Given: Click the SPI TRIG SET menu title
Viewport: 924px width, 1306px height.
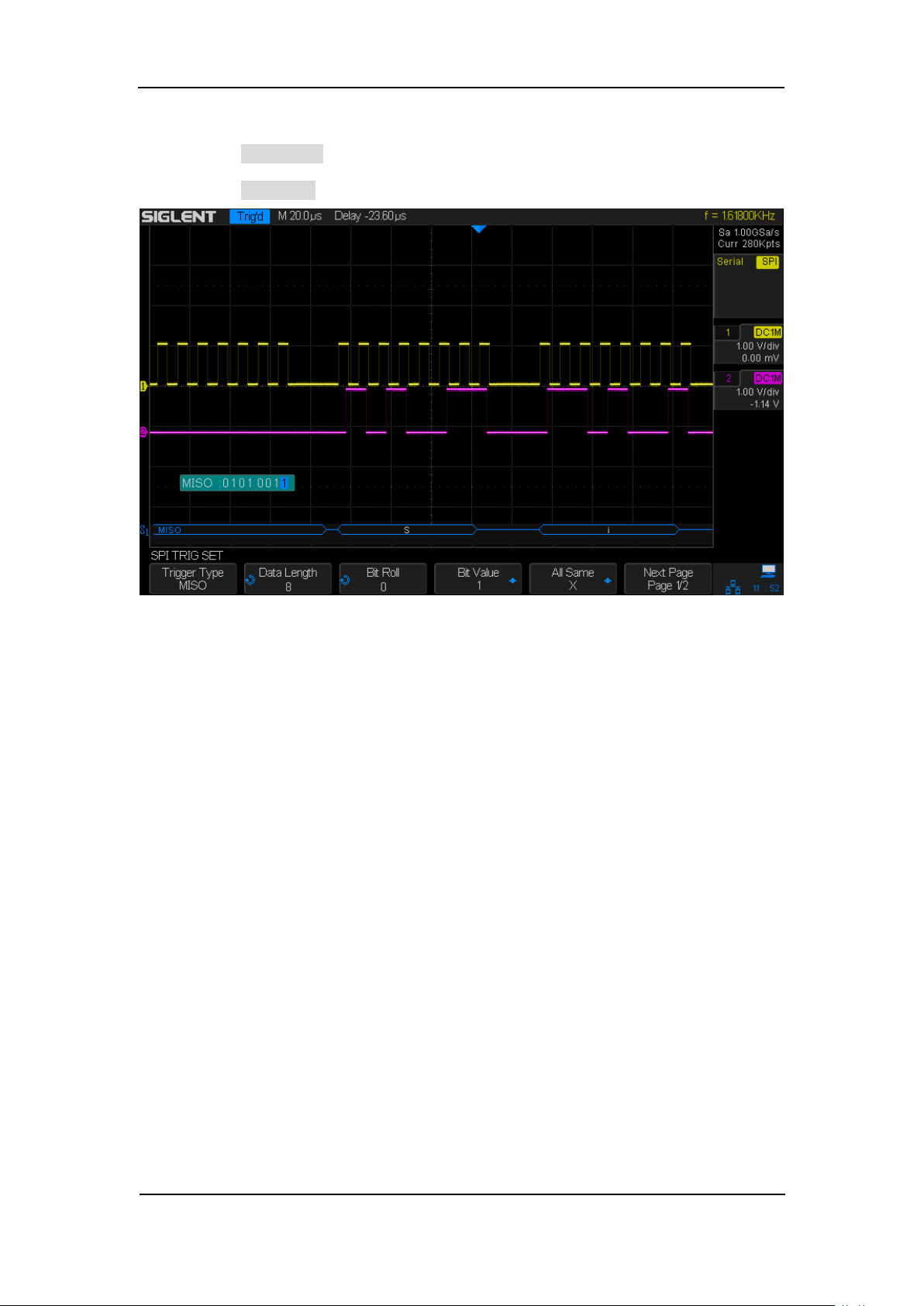Looking at the screenshot, I should [187, 556].
